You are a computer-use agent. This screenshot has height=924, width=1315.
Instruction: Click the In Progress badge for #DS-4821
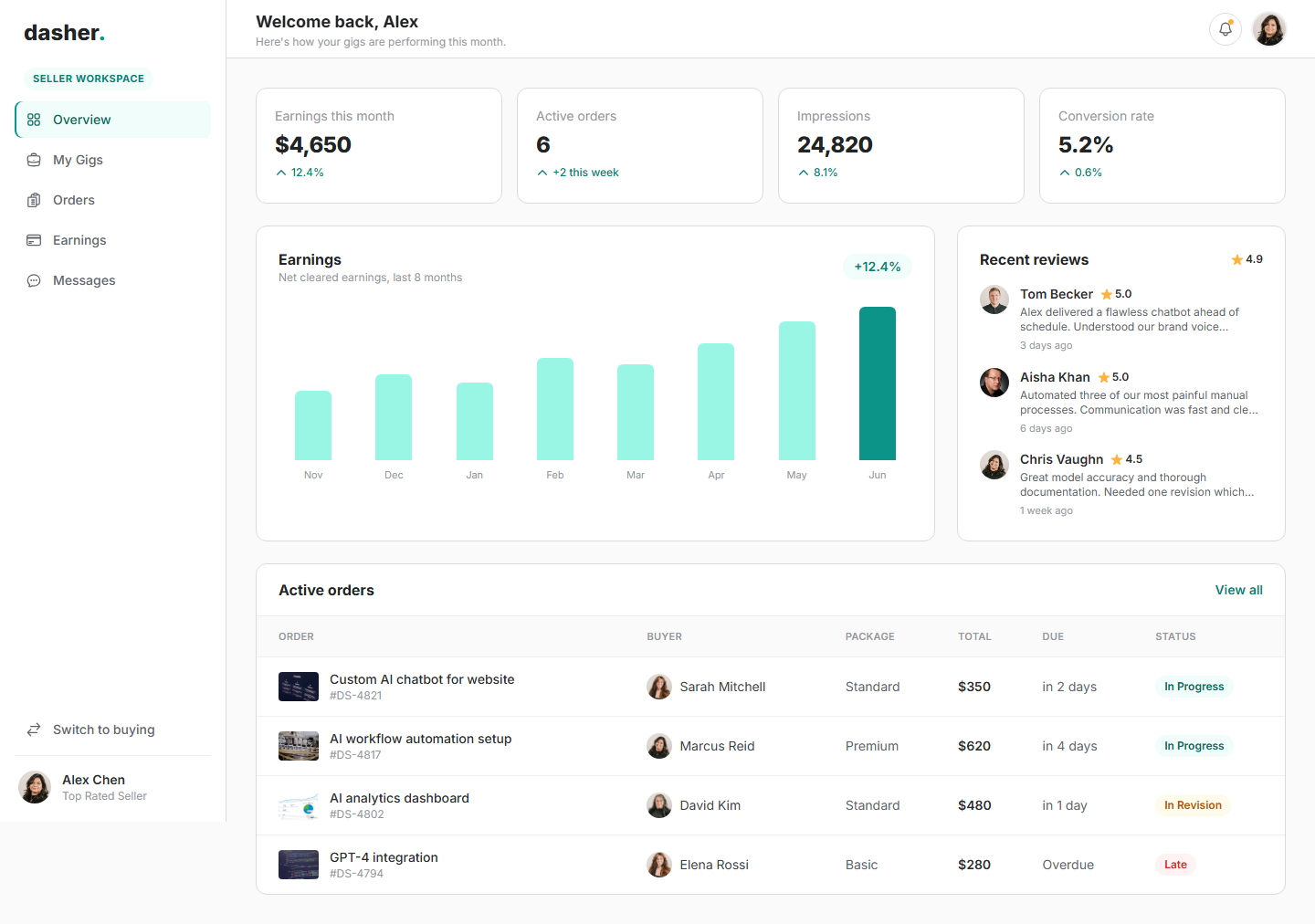1194,687
